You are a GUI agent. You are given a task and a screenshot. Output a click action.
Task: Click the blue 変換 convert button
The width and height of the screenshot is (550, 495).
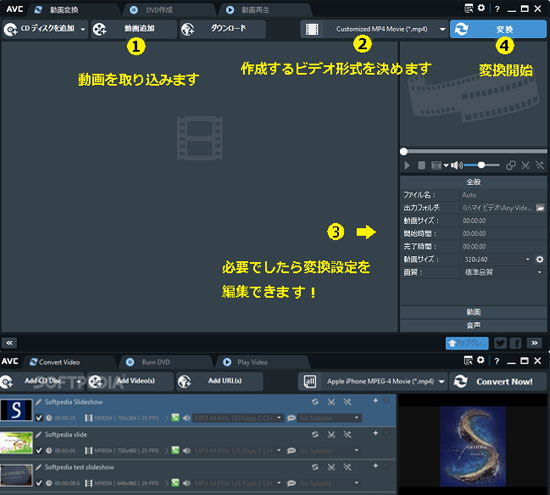[498, 29]
